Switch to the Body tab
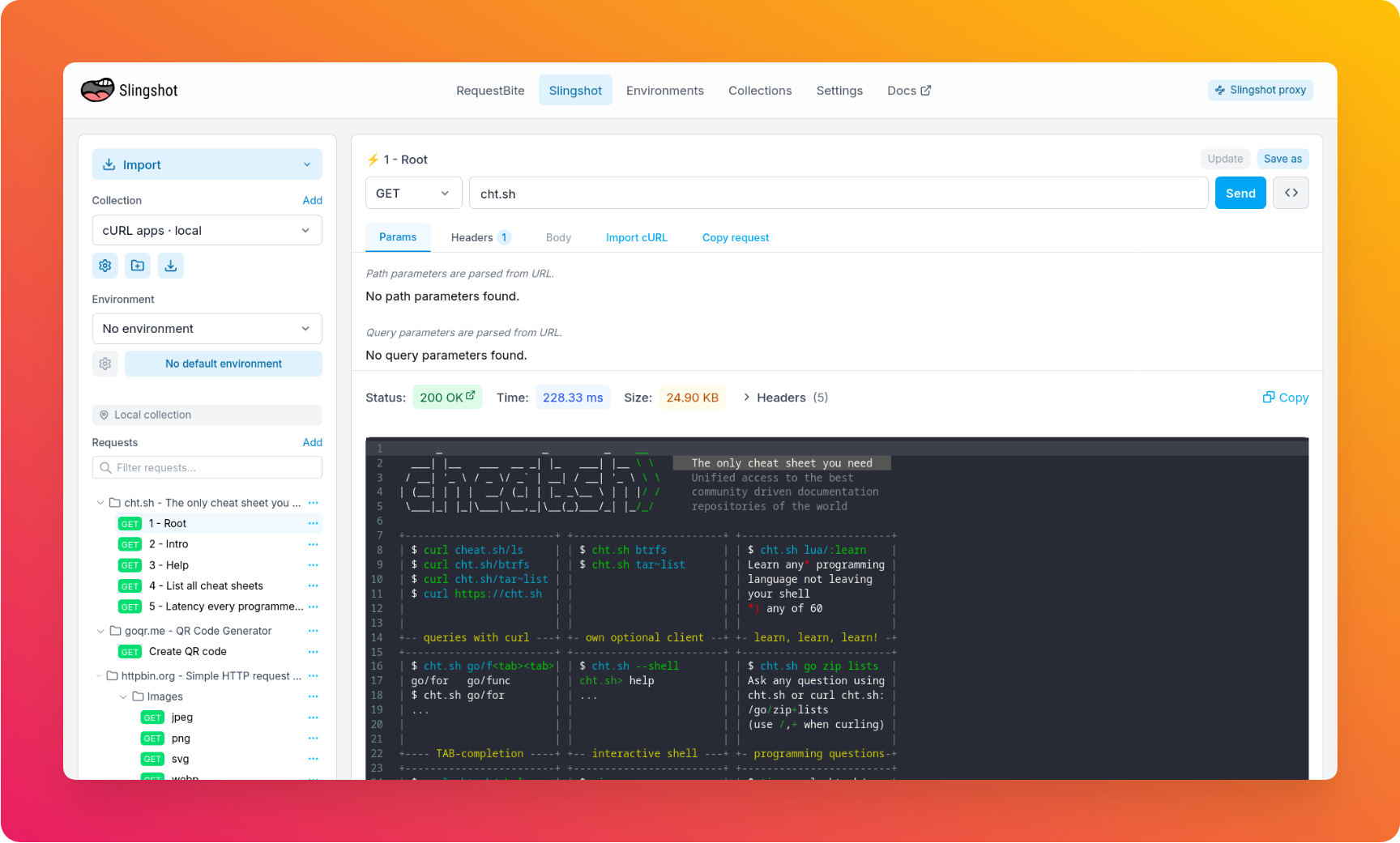1400x843 pixels. [x=558, y=237]
